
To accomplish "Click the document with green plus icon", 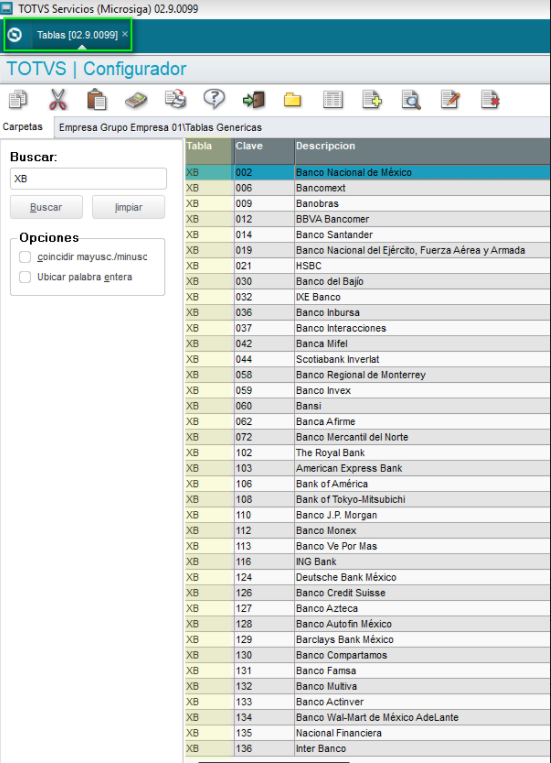I will [372, 99].
